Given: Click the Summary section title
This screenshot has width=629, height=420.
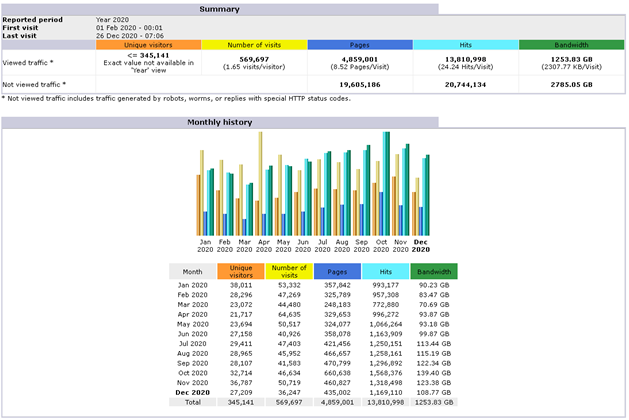Looking at the screenshot, I should click(x=218, y=9).
